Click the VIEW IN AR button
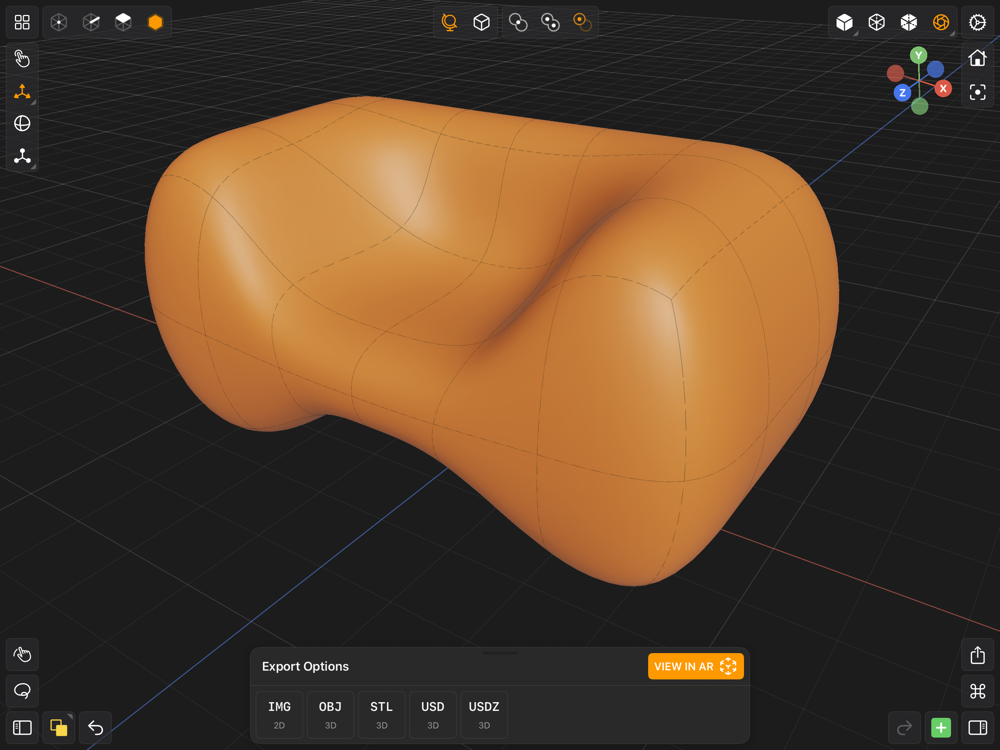 (696, 666)
